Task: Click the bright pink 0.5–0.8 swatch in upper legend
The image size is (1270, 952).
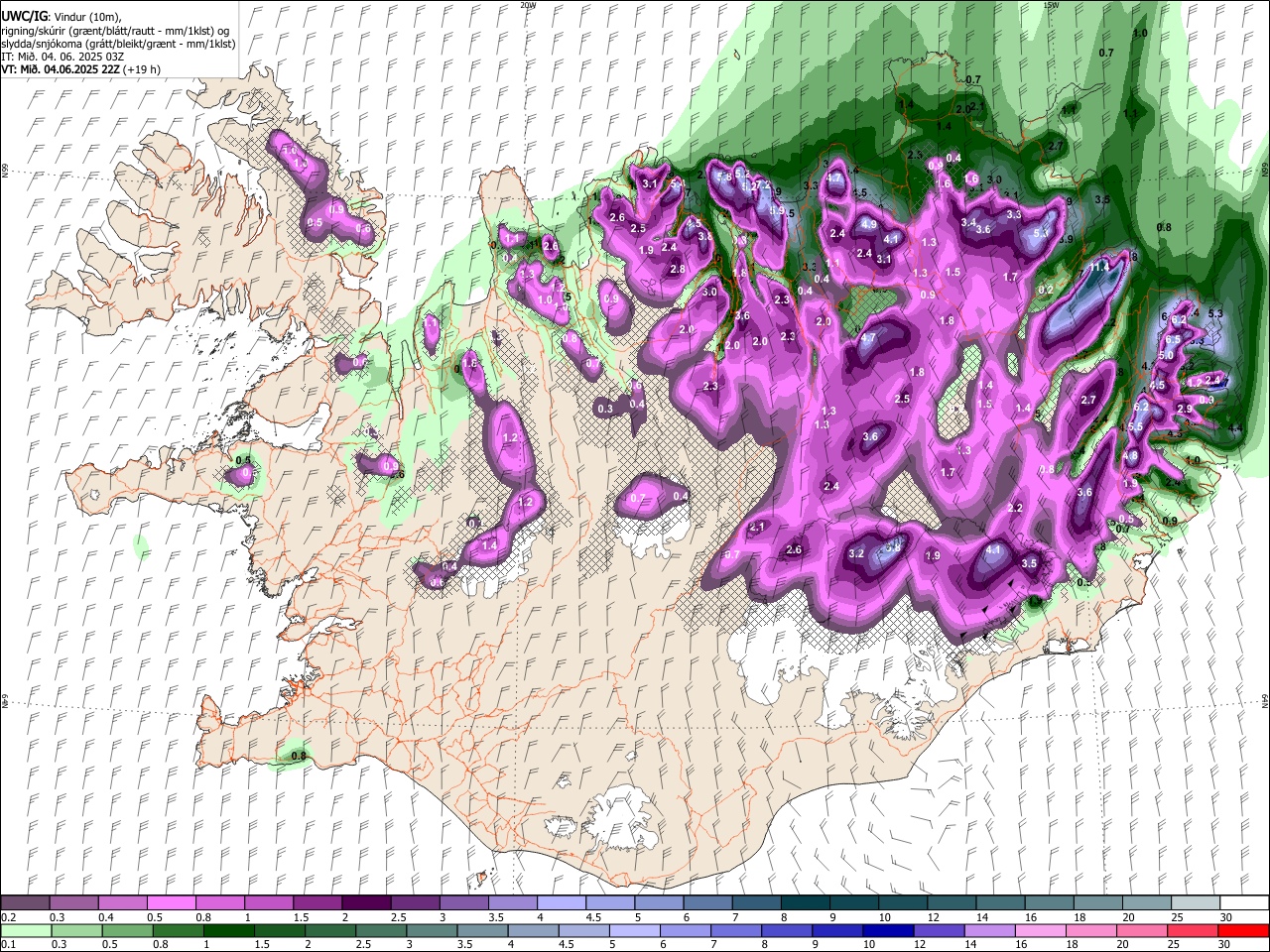Action: coord(171,903)
